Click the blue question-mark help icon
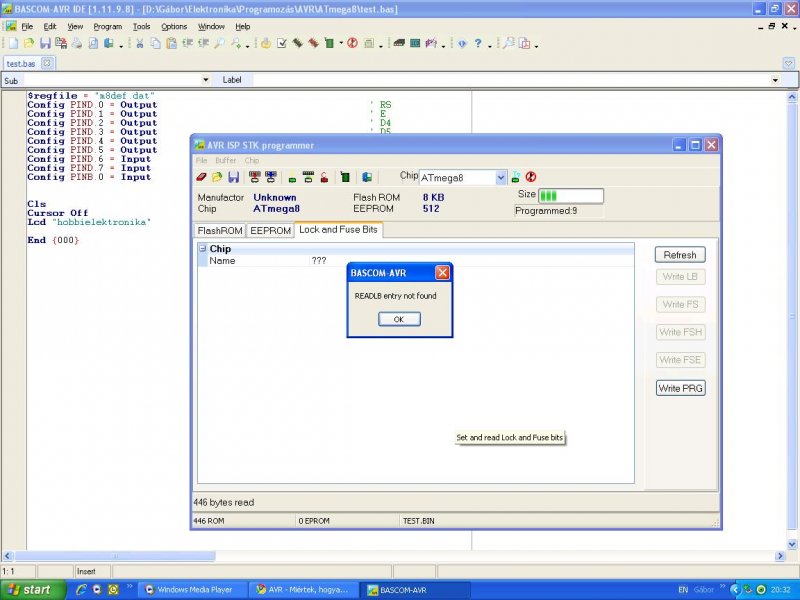This screenshot has height=600, width=800. (x=478, y=43)
